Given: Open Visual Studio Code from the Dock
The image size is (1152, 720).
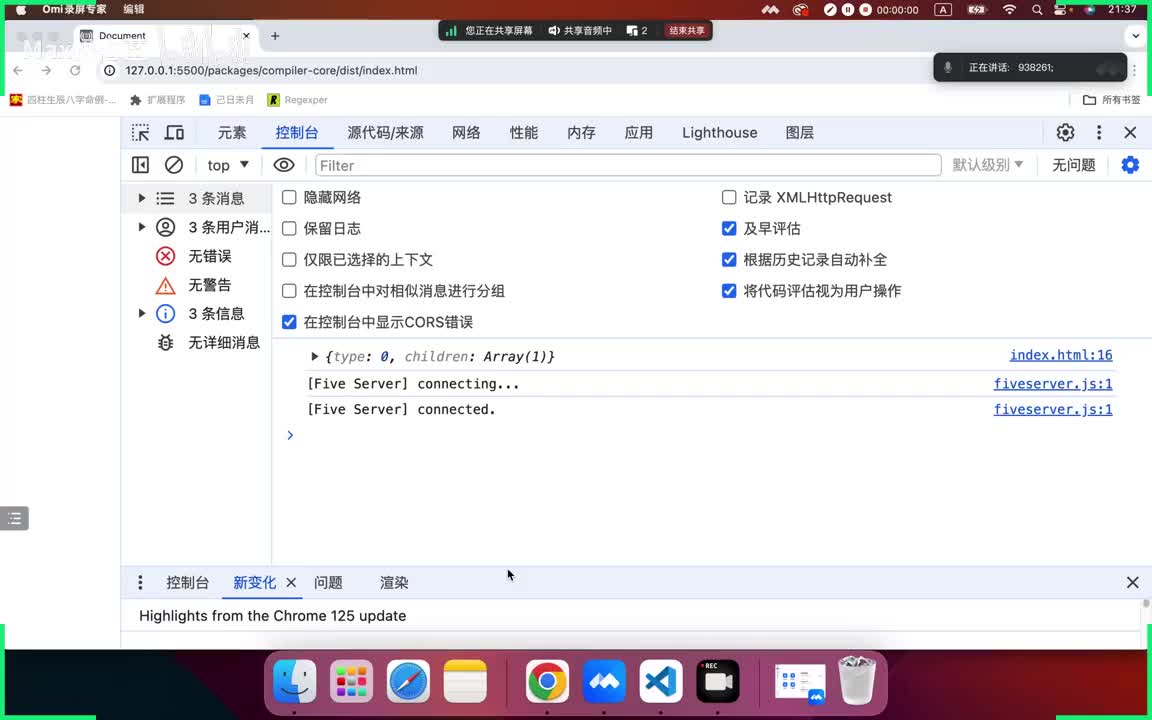Looking at the screenshot, I should [660, 681].
